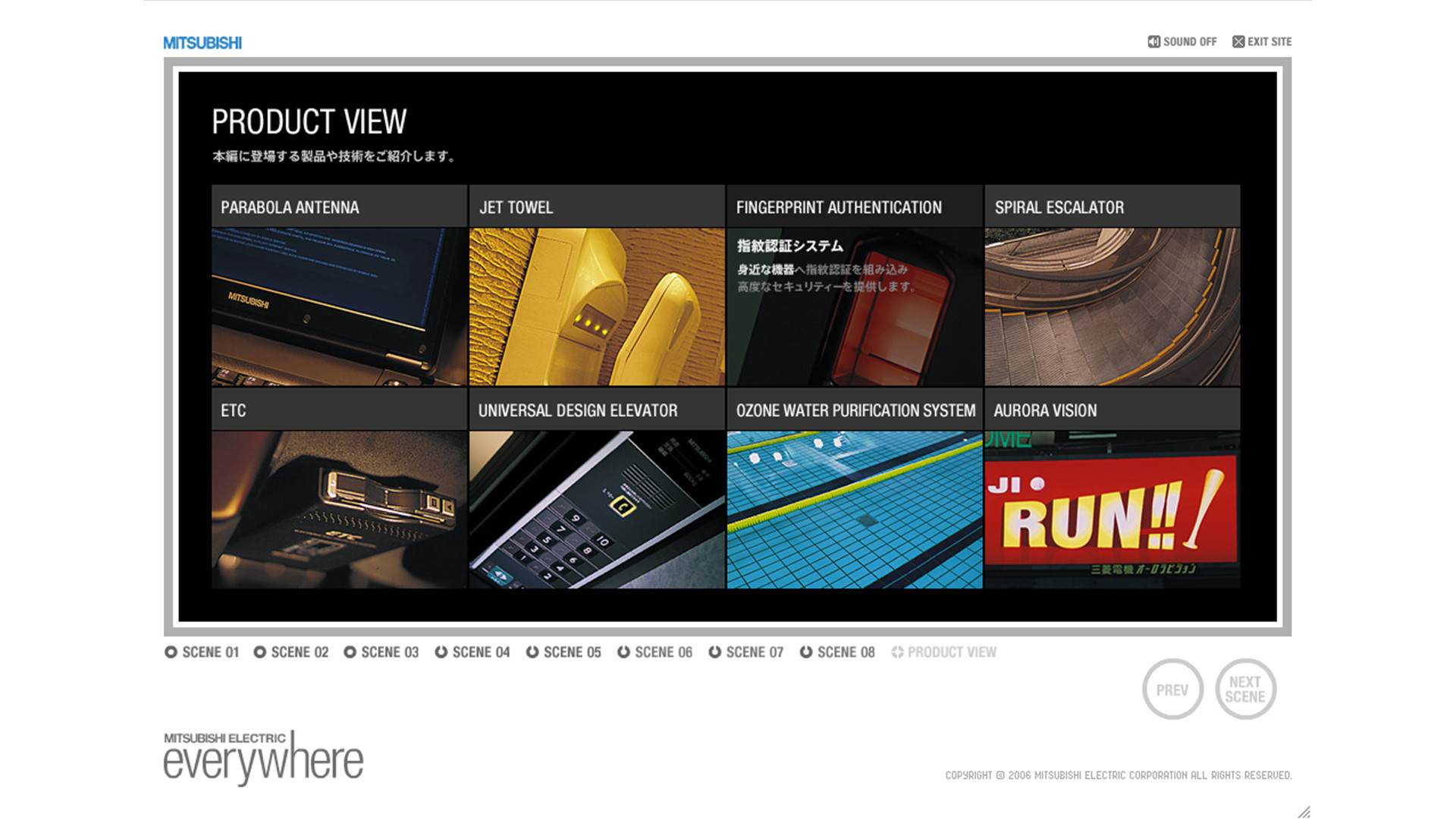
Task: Click the Scene 07 circle icon
Action: pos(714,652)
